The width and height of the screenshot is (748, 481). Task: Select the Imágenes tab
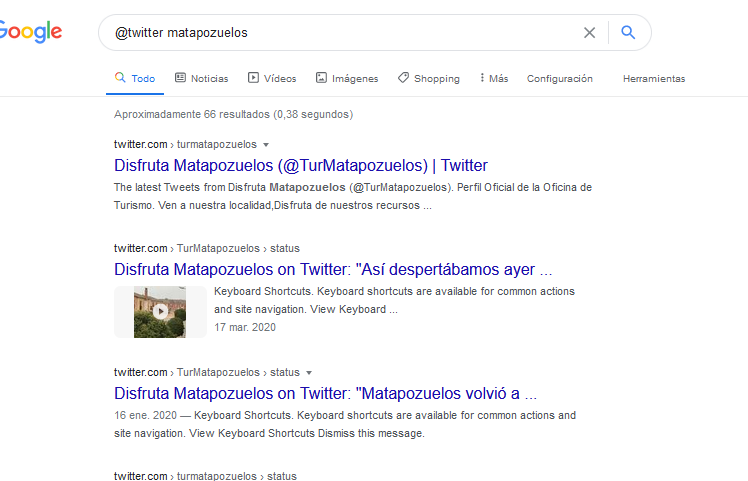[347, 78]
